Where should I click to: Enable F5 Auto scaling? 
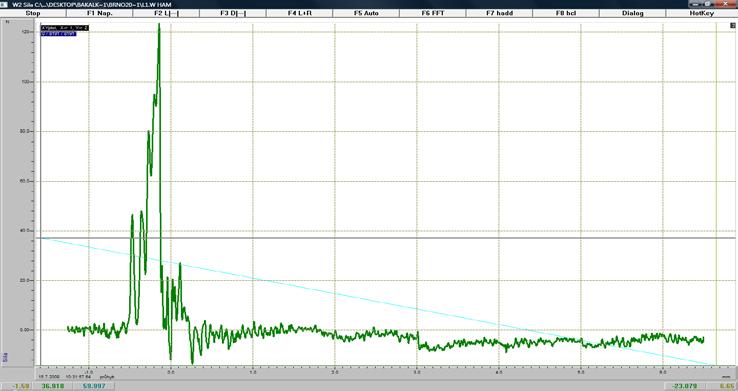point(366,13)
